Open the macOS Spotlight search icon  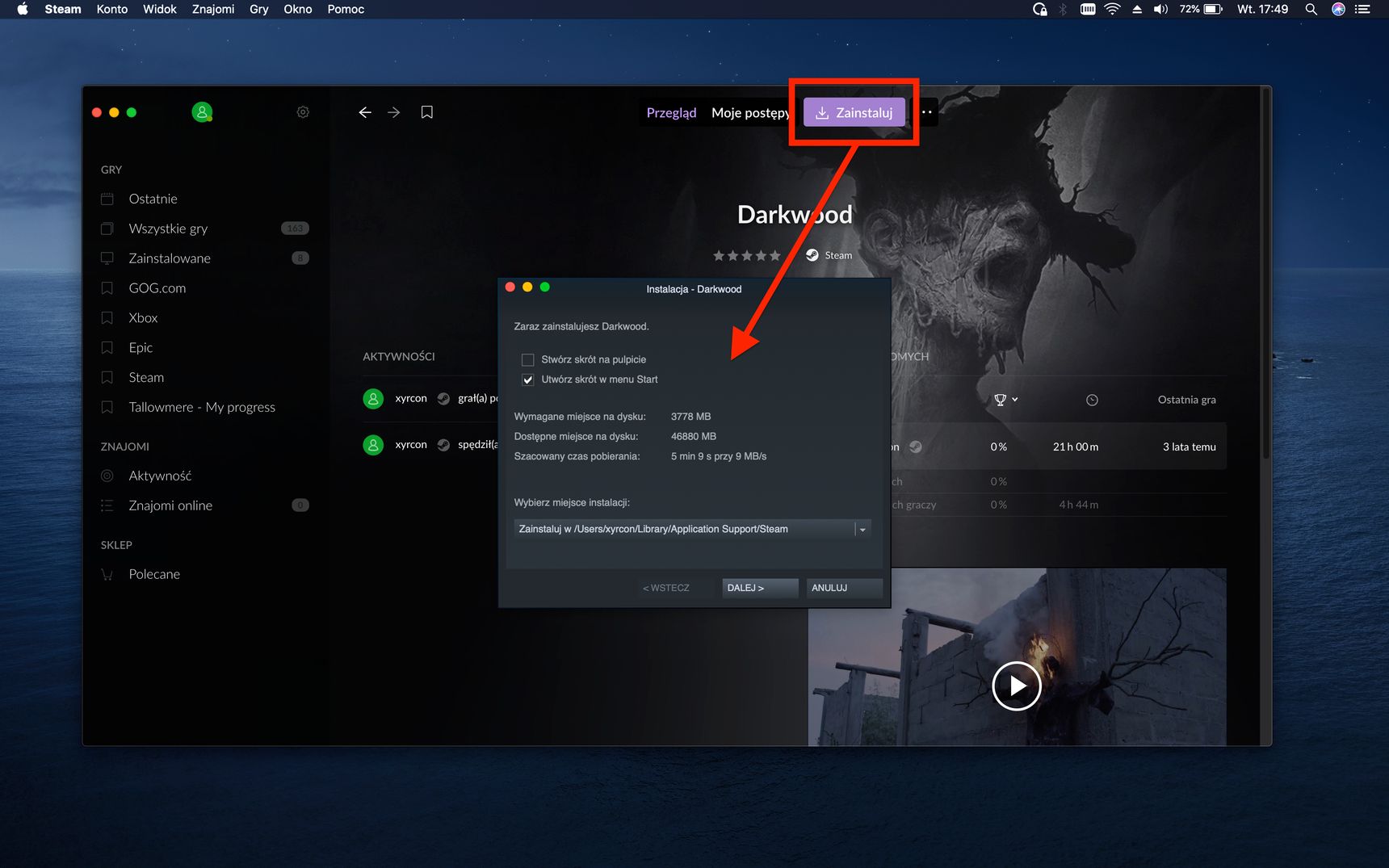point(1311,9)
